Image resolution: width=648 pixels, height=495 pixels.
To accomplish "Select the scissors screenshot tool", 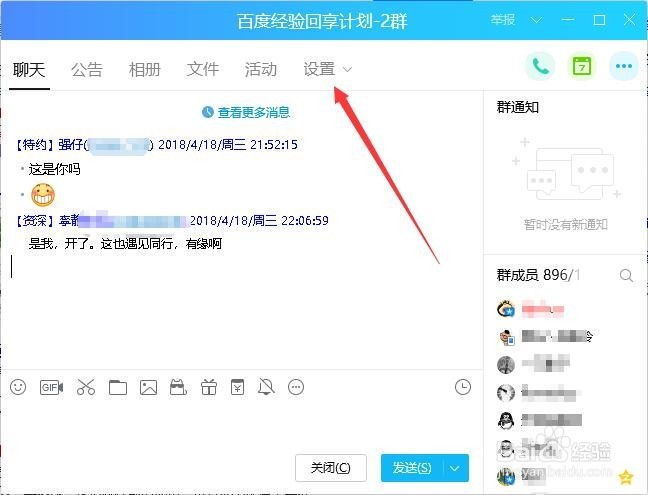I will 86,387.
